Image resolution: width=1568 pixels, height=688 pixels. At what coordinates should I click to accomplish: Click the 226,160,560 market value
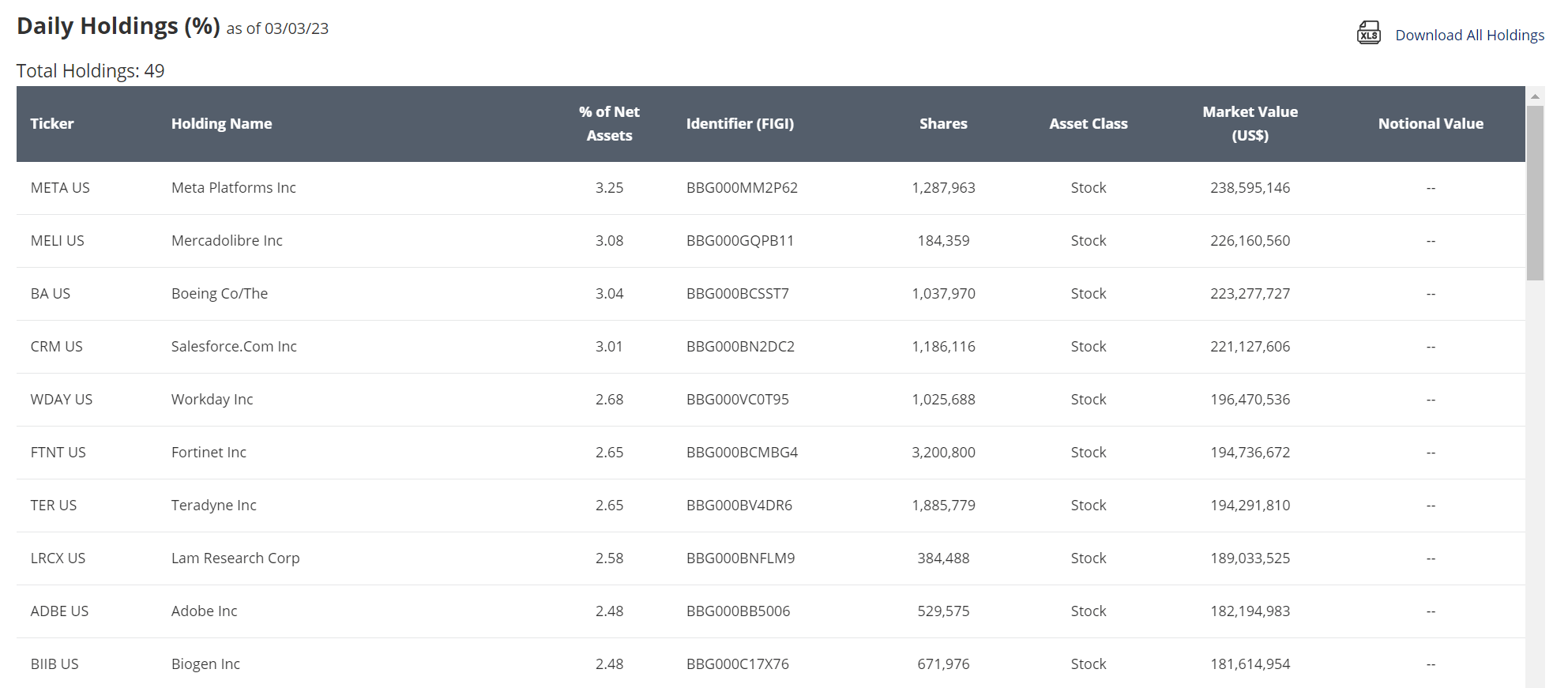(1250, 241)
